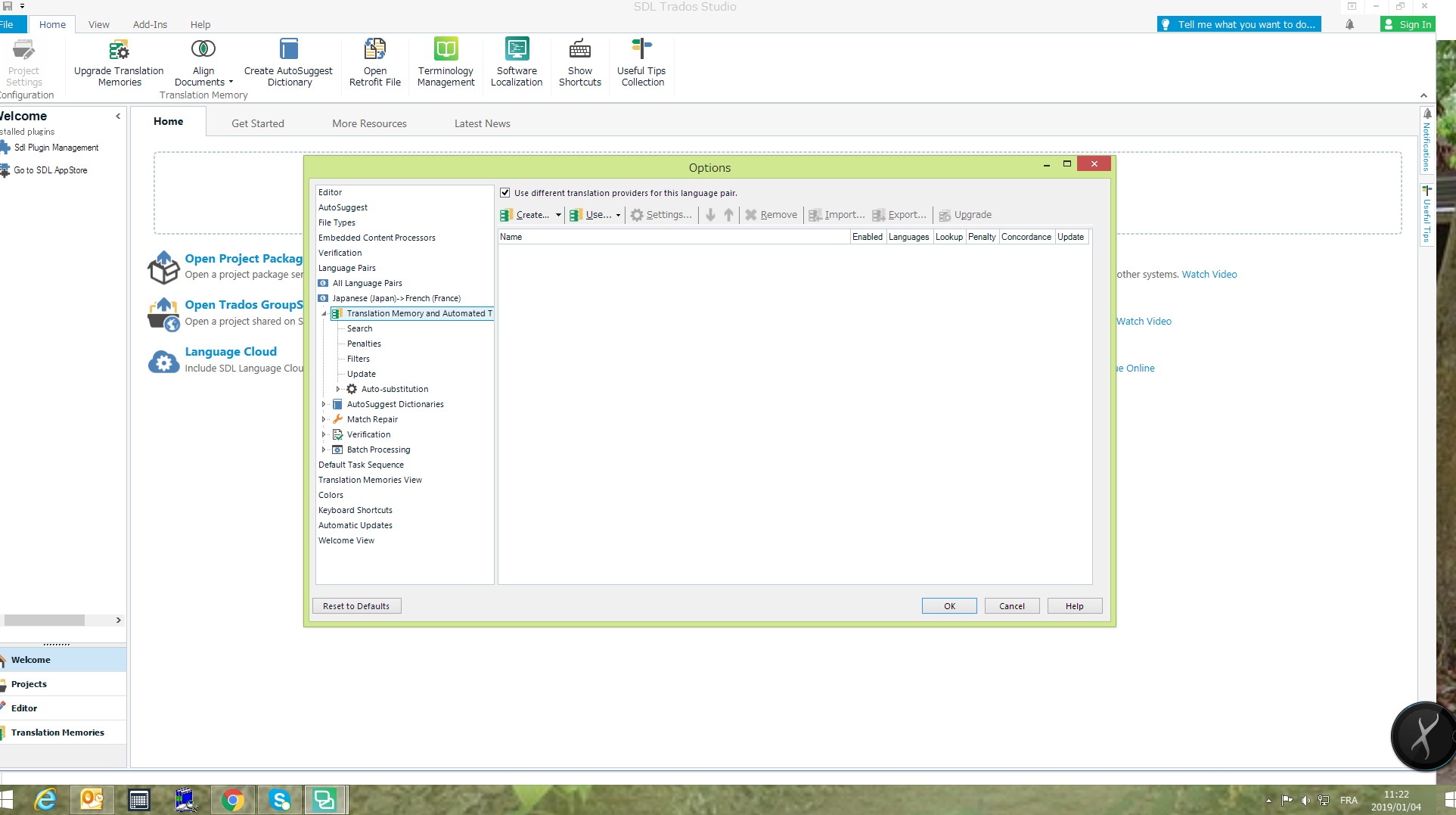This screenshot has width=1456, height=815.
Task: Click Export translation memory button
Action: [x=899, y=215]
